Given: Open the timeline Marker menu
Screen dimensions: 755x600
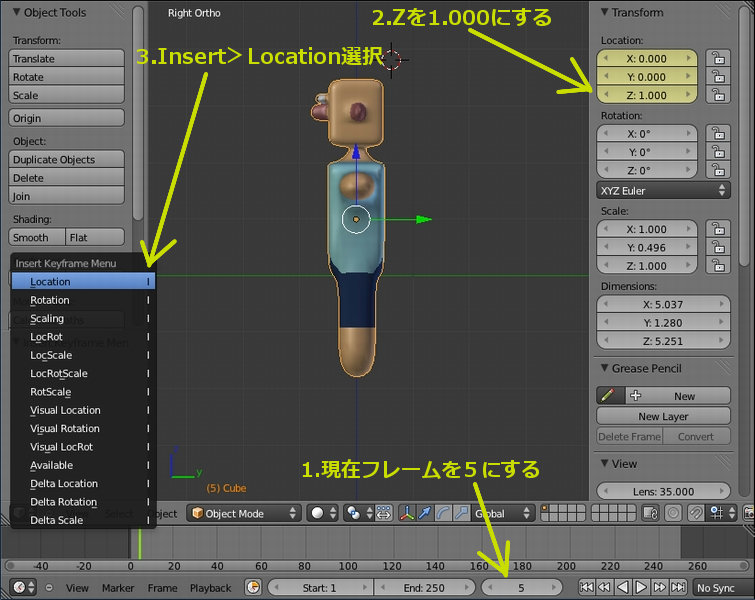Looking at the screenshot, I should point(118,587).
